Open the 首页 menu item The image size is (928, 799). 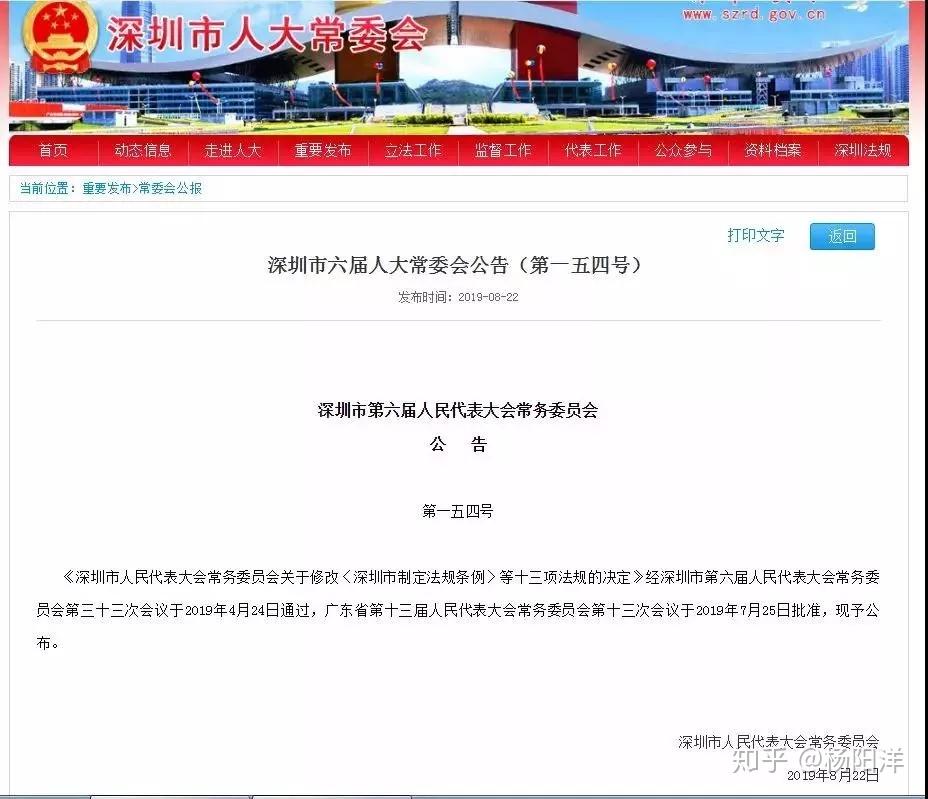pyautogui.click(x=53, y=150)
